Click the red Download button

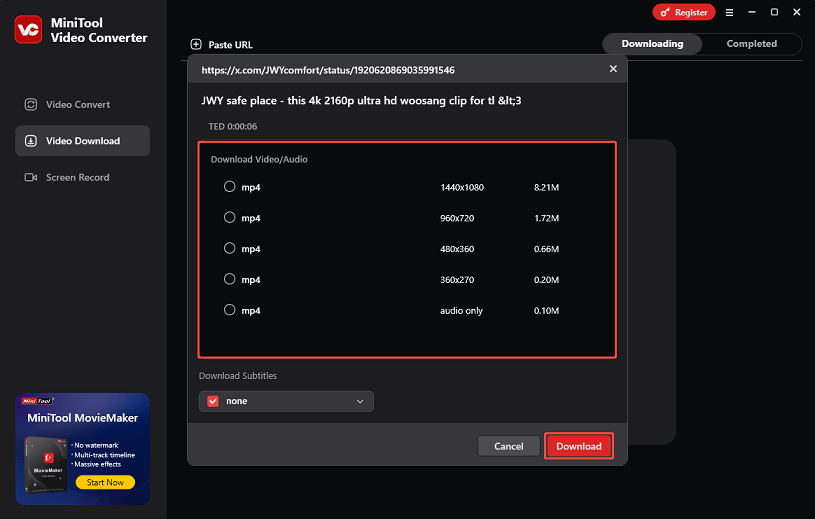coord(579,446)
